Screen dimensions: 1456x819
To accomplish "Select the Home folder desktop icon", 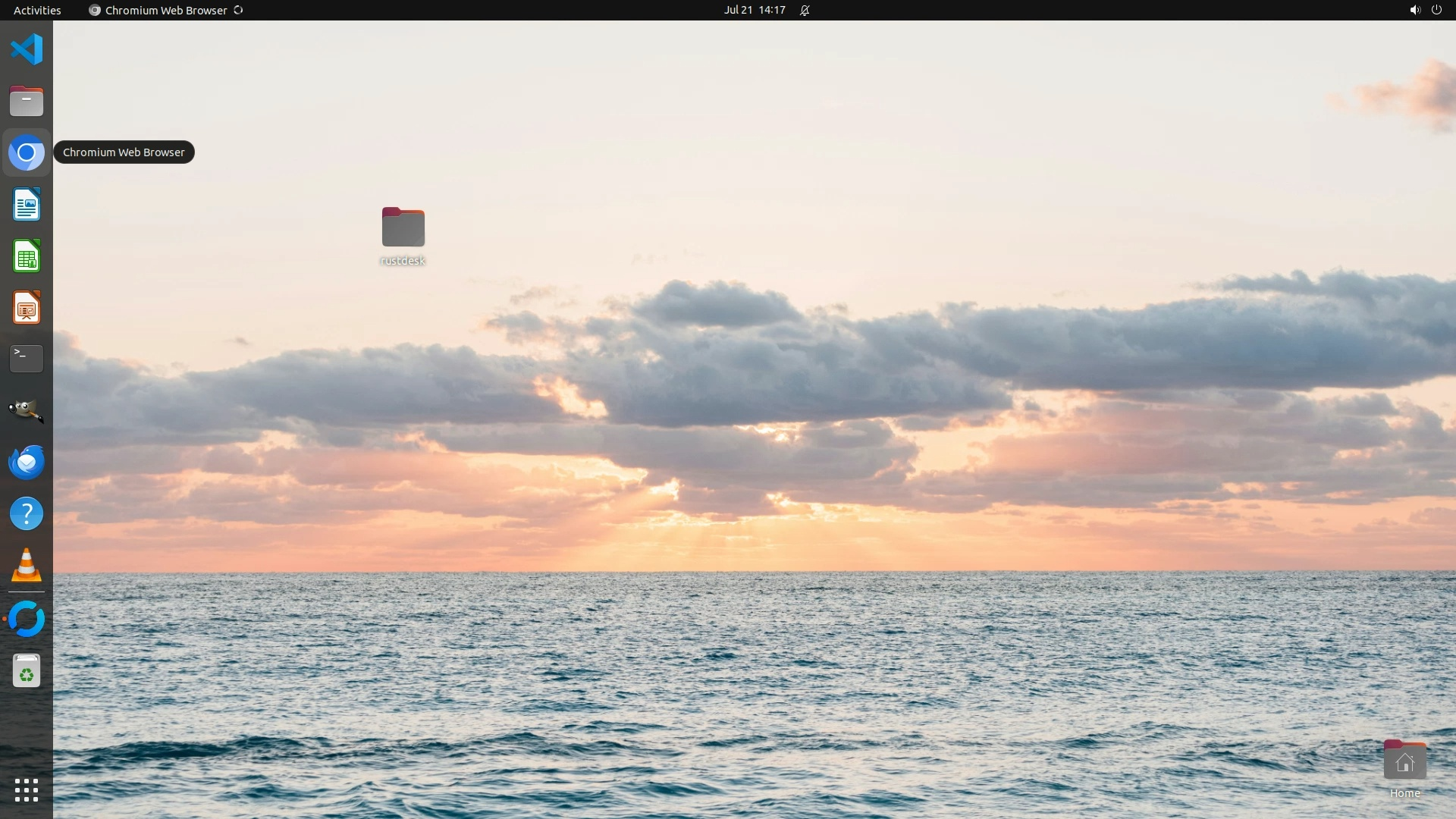I will [x=1404, y=761].
